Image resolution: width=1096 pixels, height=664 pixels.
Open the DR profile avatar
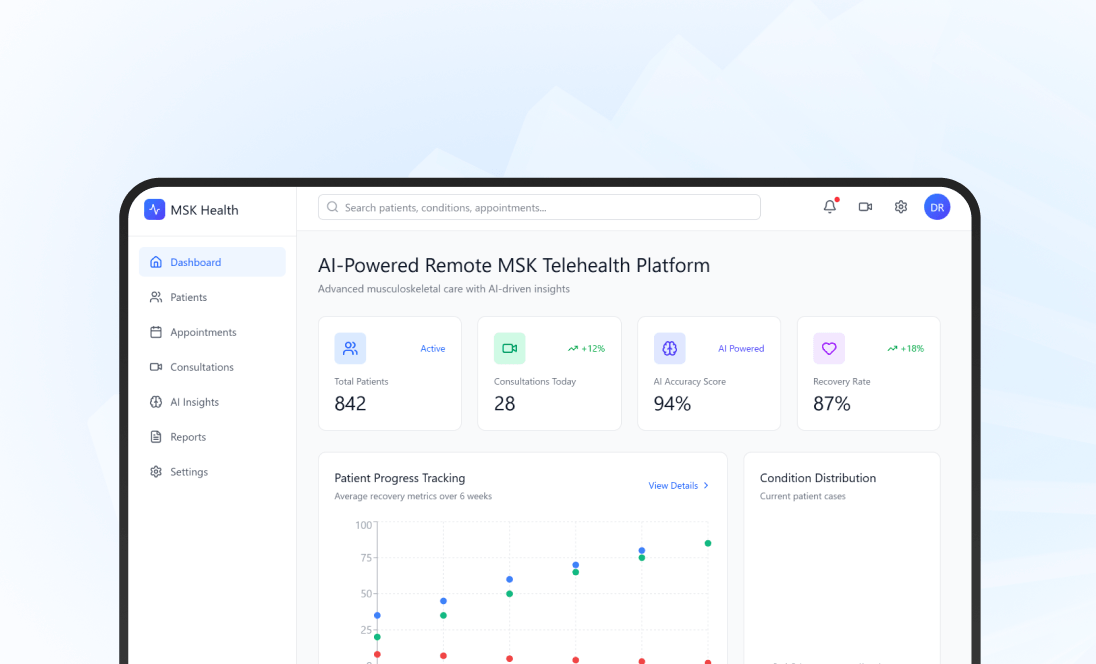[x=937, y=206]
